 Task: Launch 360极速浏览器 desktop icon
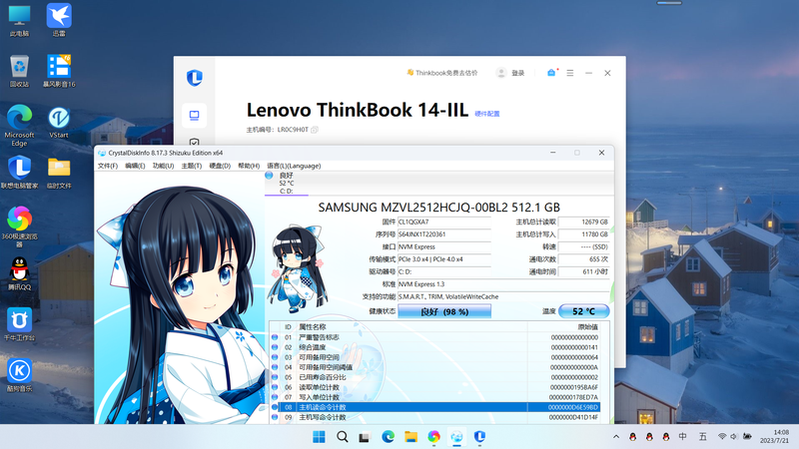click(x=19, y=226)
